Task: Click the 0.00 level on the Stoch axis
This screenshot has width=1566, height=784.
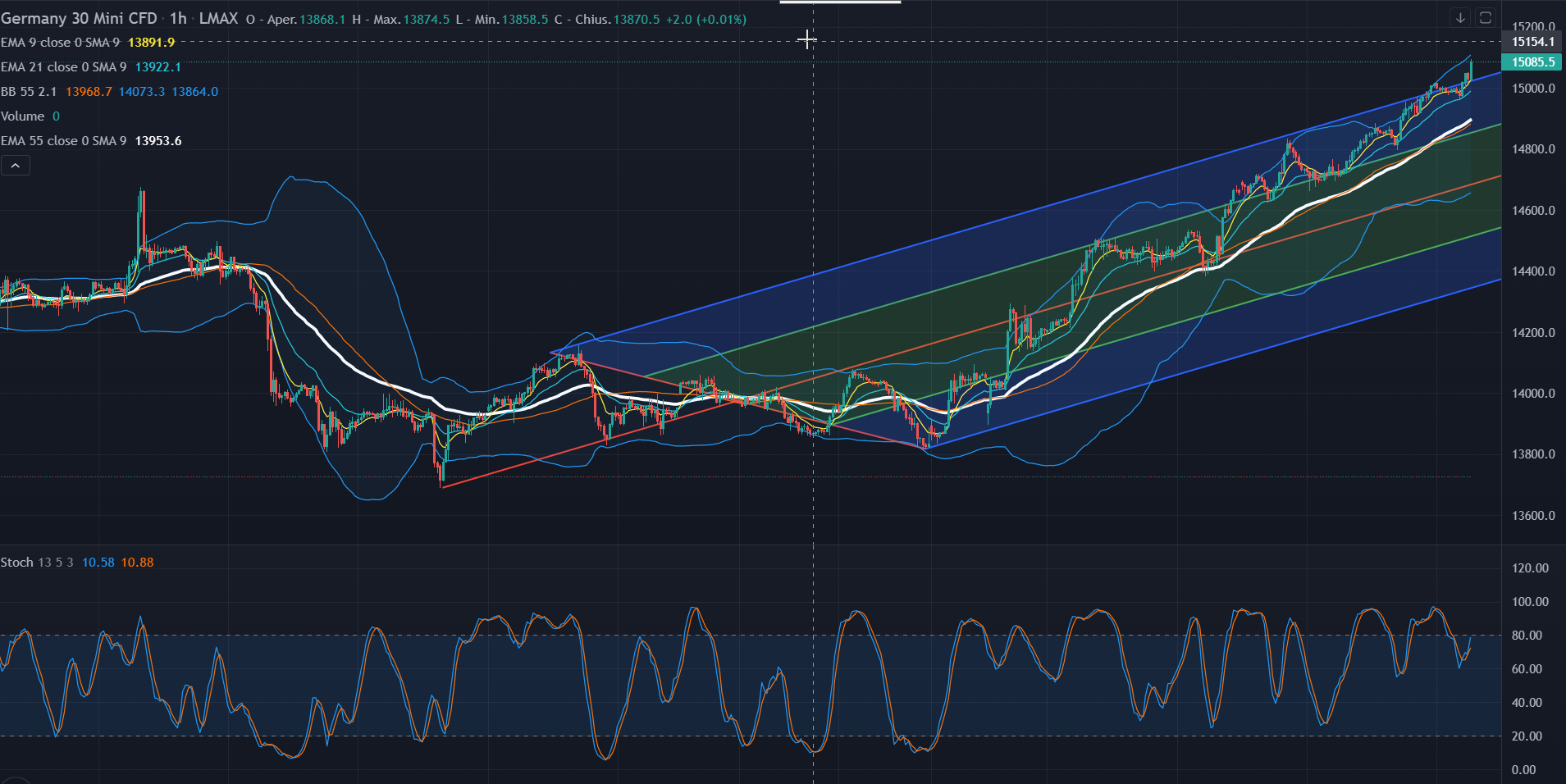Action: pos(1523,770)
